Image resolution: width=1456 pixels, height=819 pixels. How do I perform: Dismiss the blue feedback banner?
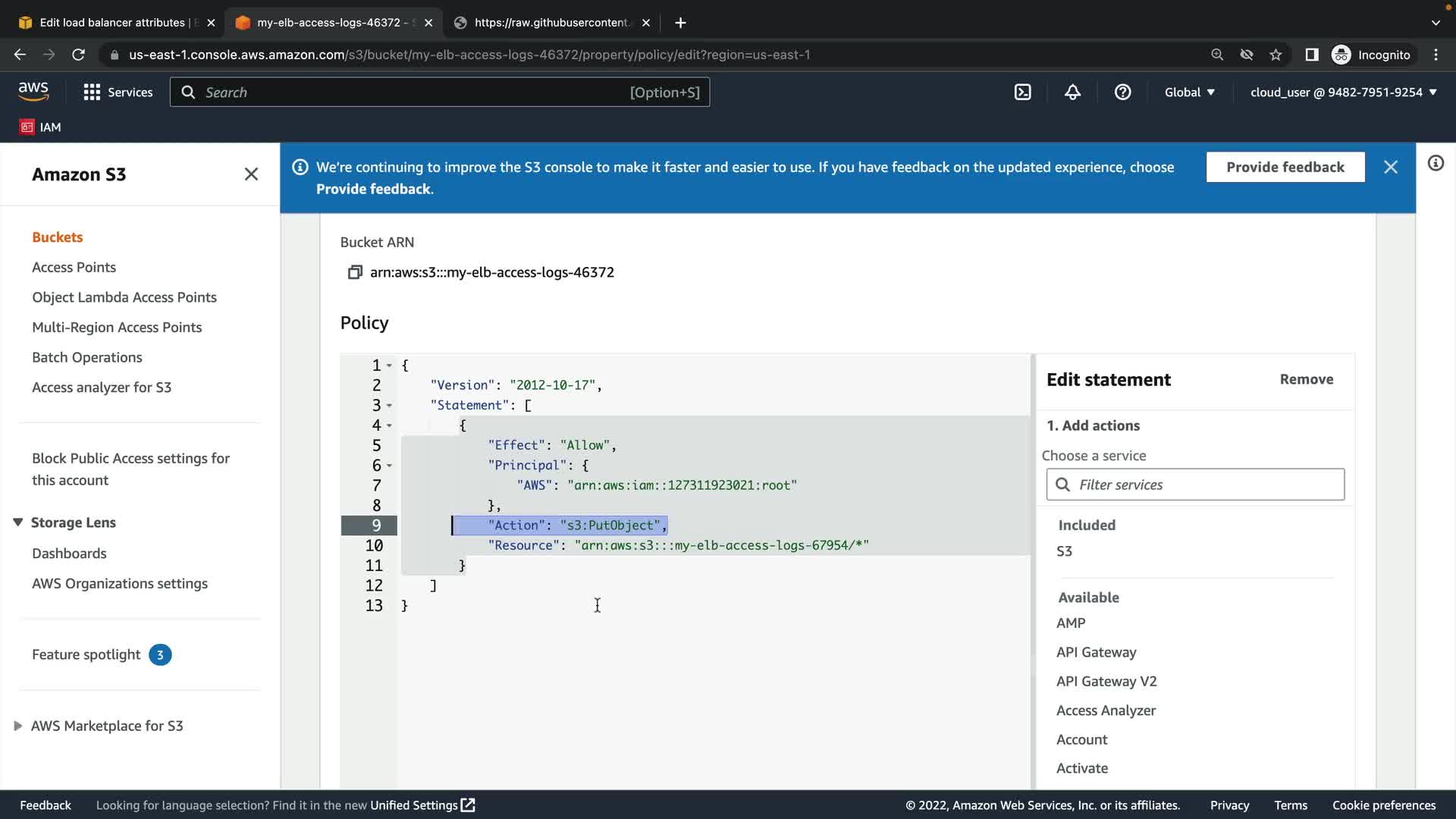(1390, 167)
